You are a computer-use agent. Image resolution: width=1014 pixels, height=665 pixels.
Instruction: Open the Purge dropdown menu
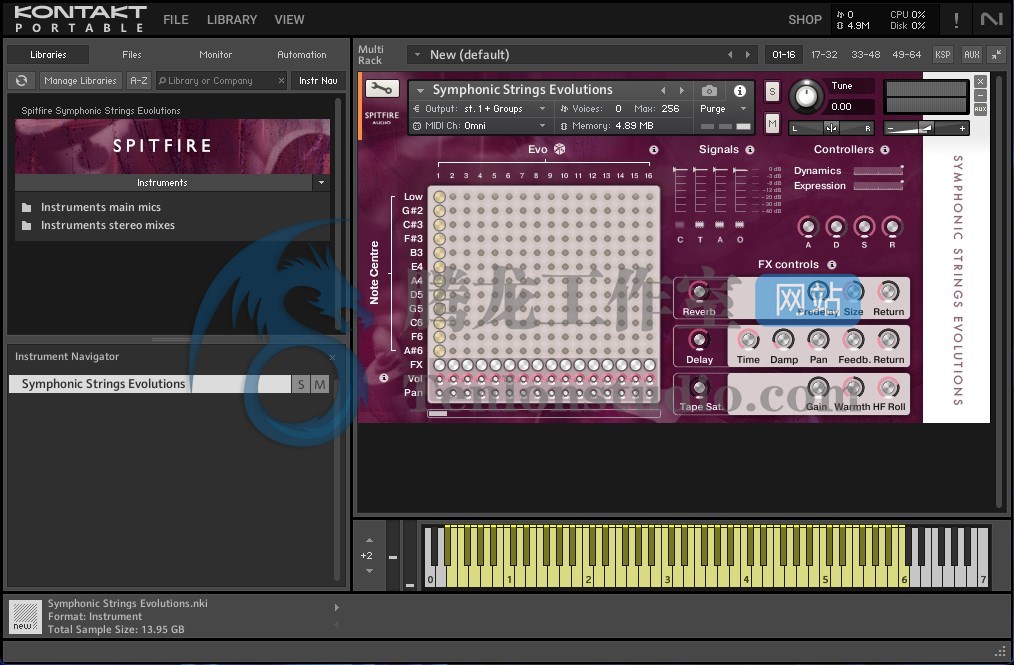pos(723,109)
